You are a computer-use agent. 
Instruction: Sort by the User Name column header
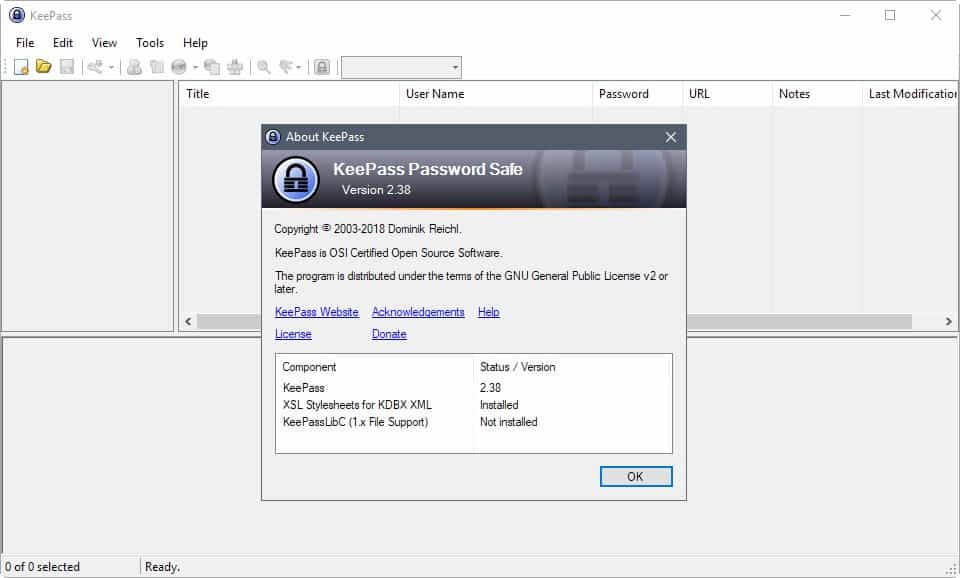click(496, 94)
